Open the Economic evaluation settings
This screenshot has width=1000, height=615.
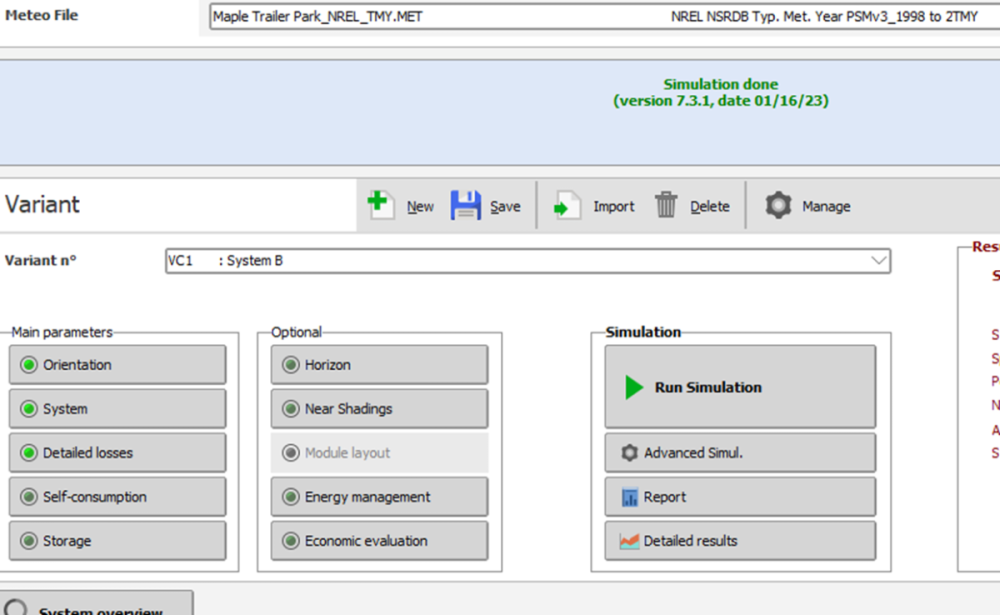pyautogui.click(x=379, y=541)
